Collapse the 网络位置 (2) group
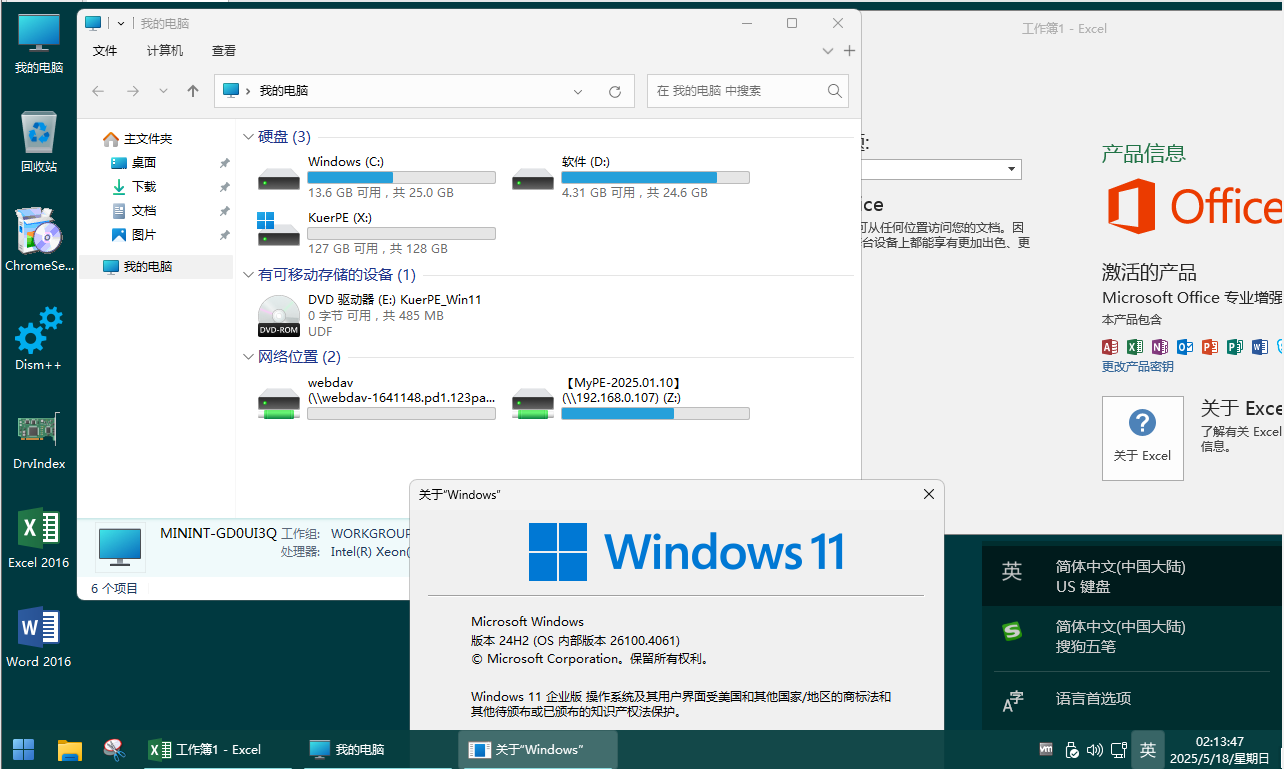Screen dimensions: 1284x769 pyautogui.click(x=249, y=357)
